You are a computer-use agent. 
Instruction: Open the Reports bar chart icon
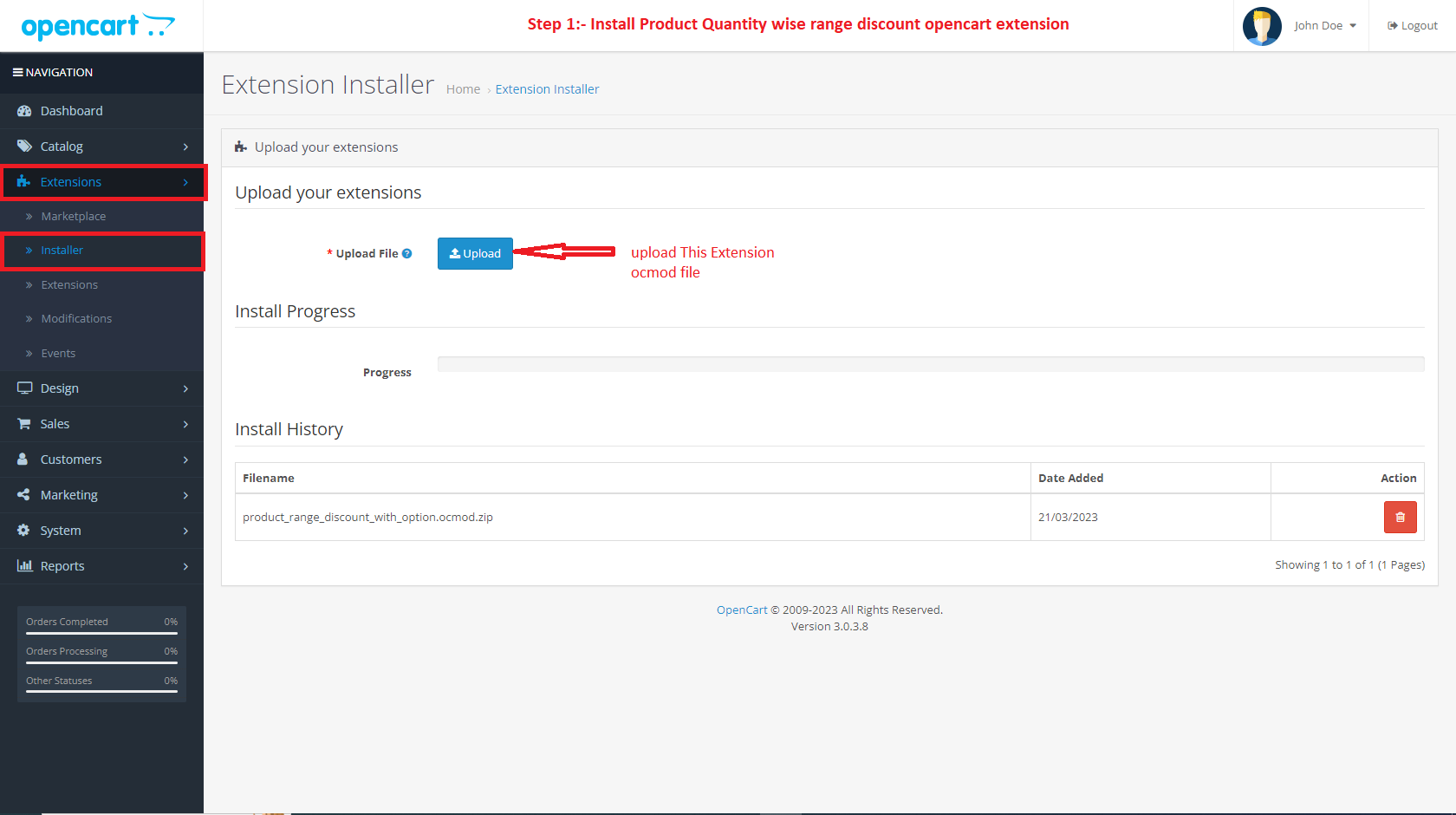[x=23, y=566]
